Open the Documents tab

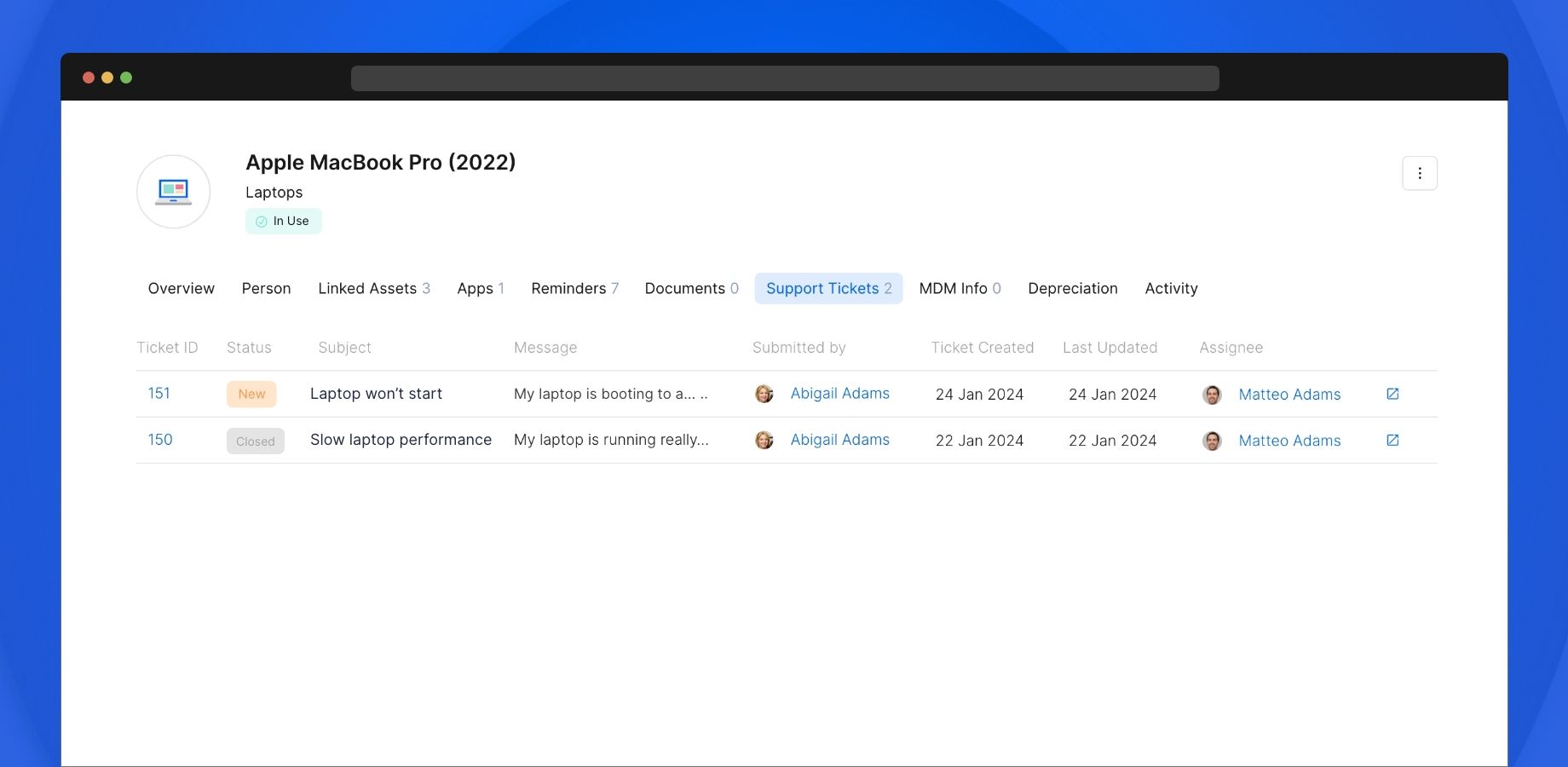(x=691, y=288)
